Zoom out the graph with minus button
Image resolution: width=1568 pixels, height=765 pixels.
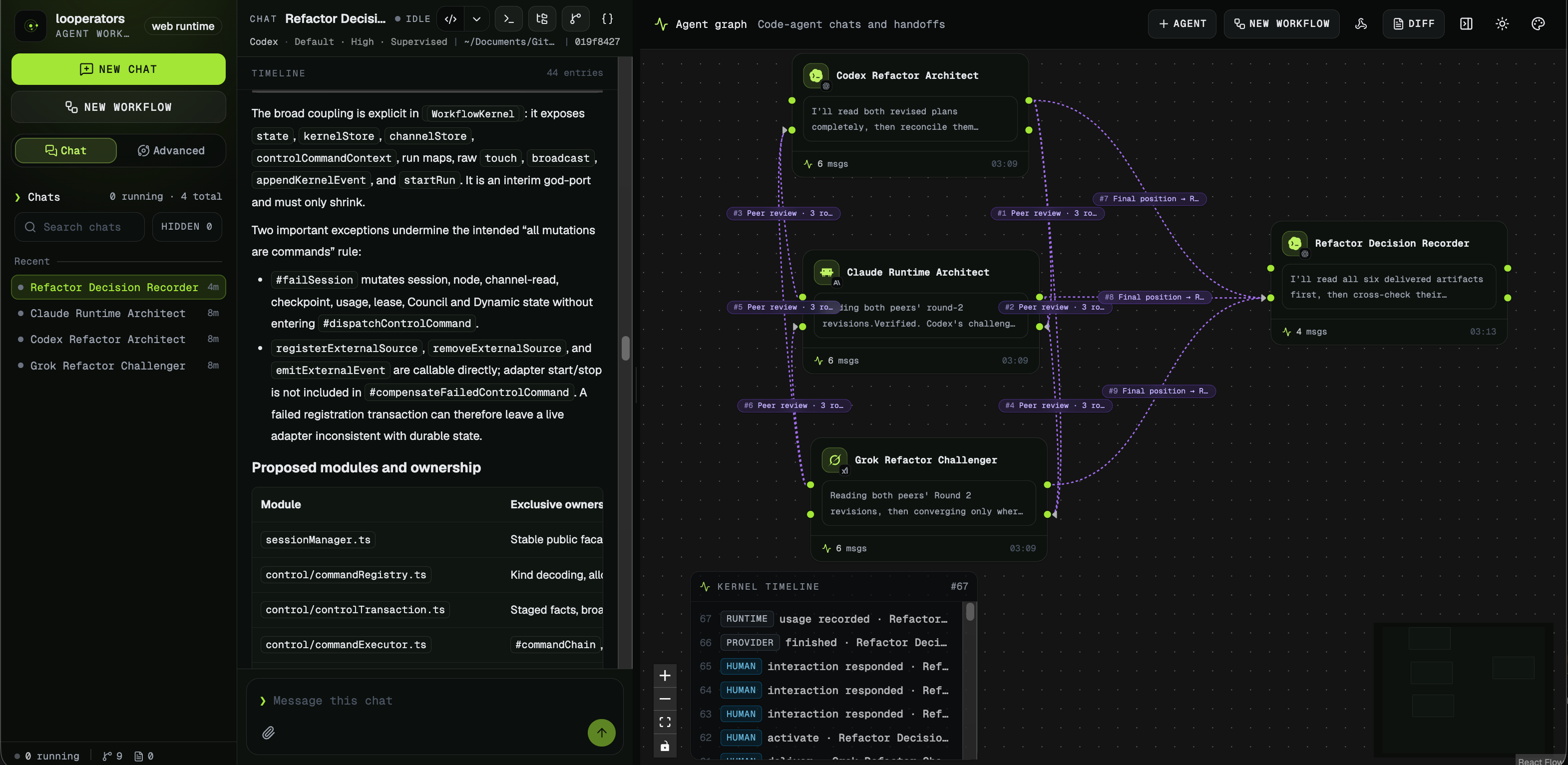click(x=665, y=699)
